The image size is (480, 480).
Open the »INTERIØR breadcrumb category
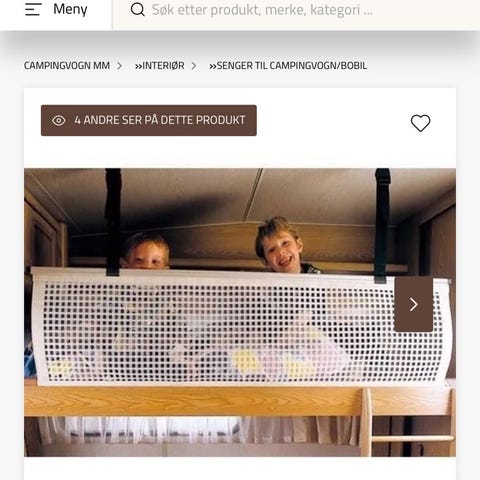click(x=159, y=66)
